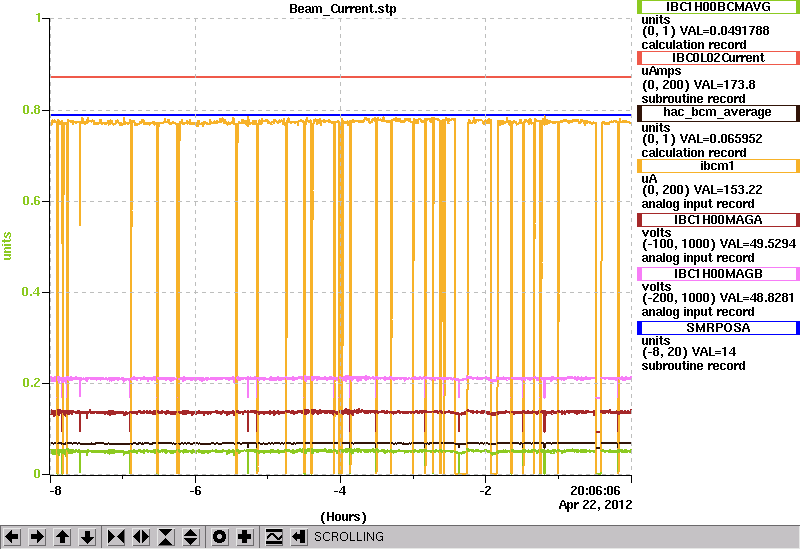Click the value text VAL=153.22
Image resolution: width=800 pixels, height=549 pixels.
point(727,190)
